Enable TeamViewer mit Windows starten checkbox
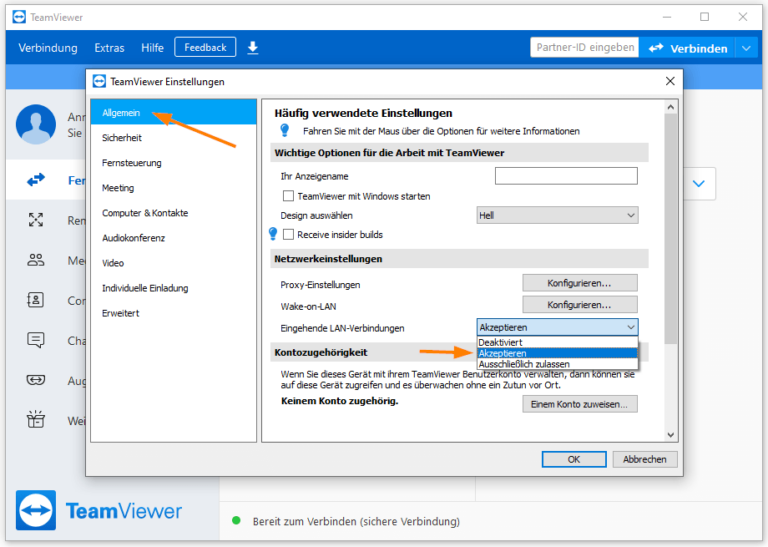The width and height of the screenshot is (768, 547). tap(288, 196)
